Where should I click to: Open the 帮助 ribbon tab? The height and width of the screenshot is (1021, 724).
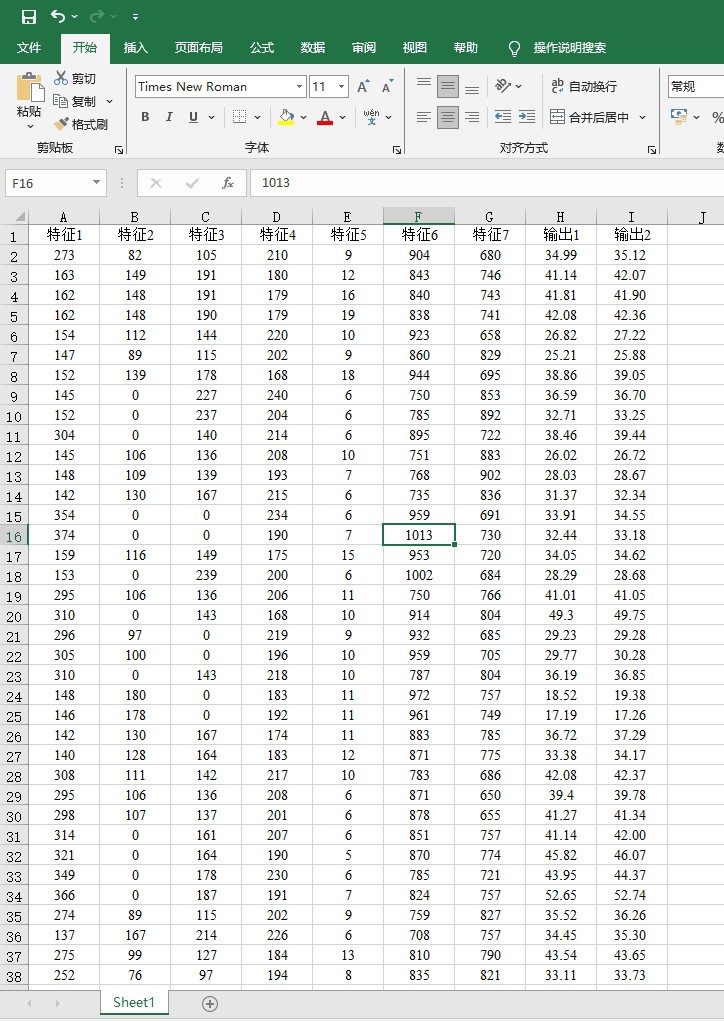pyautogui.click(x=466, y=48)
